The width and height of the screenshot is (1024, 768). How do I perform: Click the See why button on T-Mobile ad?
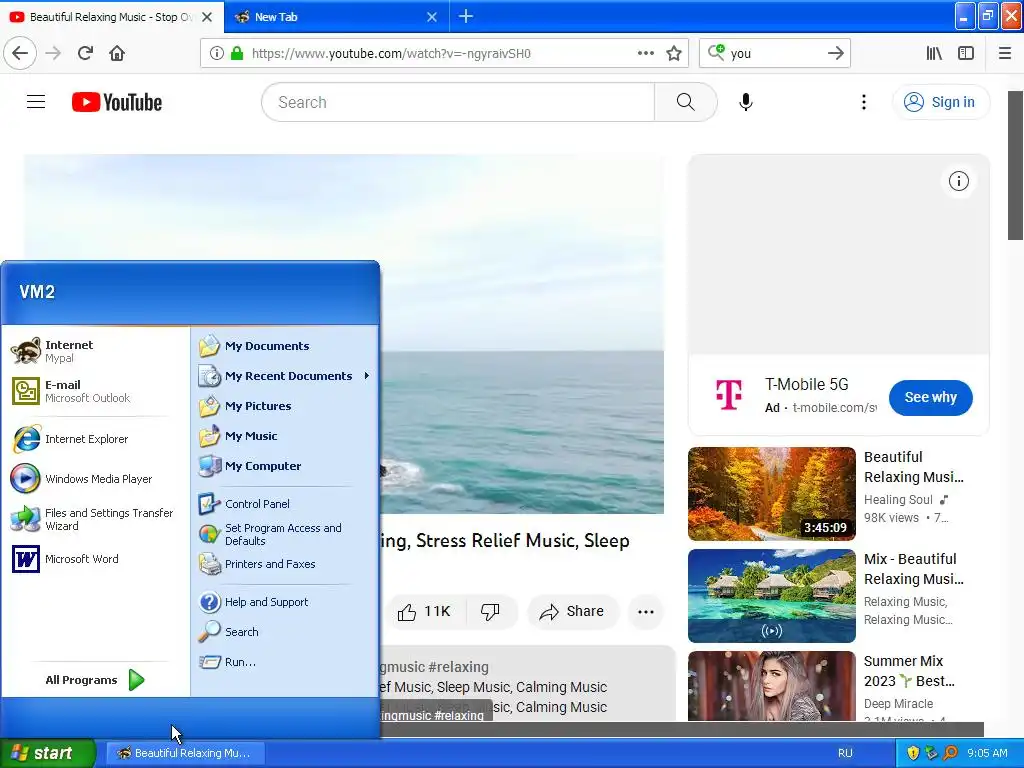tap(931, 397)
